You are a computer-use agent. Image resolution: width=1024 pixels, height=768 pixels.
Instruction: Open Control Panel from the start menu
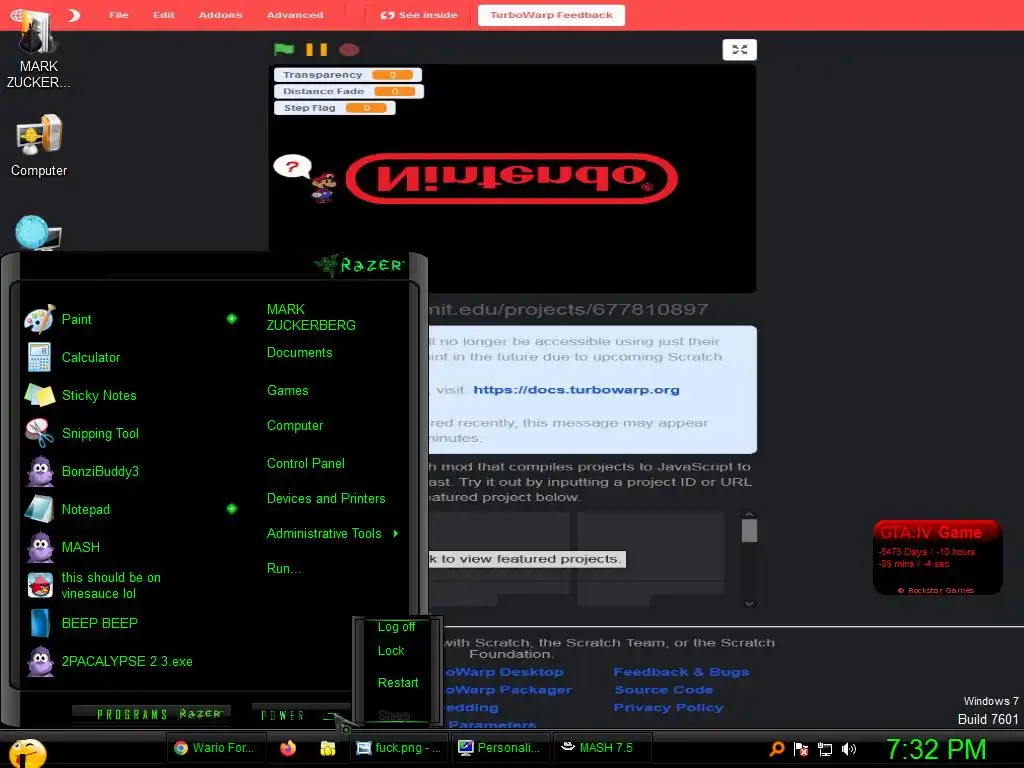click(306, 464)
